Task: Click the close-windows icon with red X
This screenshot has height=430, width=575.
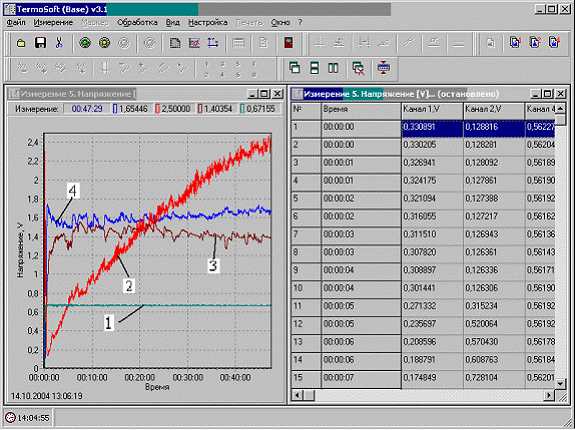Action: (358, 69)
